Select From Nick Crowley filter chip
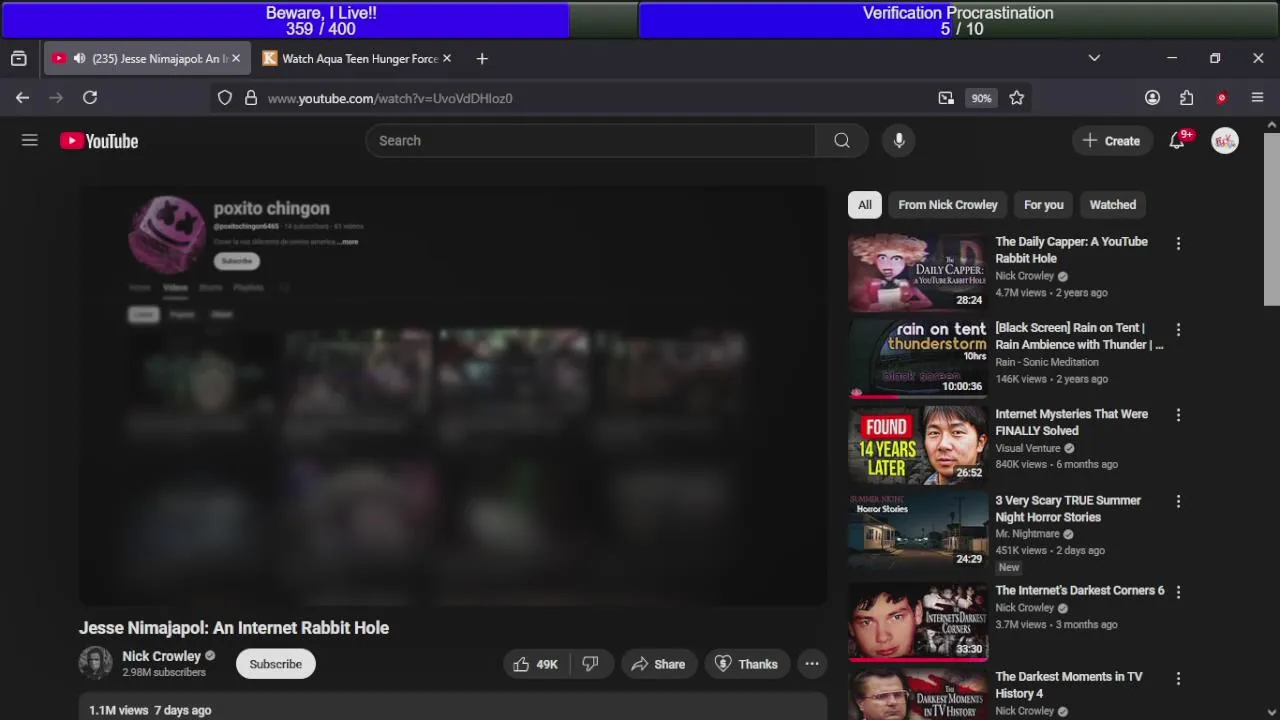Image resolution: width=1280 pixels, height=720 pixels. click(948, 205)
